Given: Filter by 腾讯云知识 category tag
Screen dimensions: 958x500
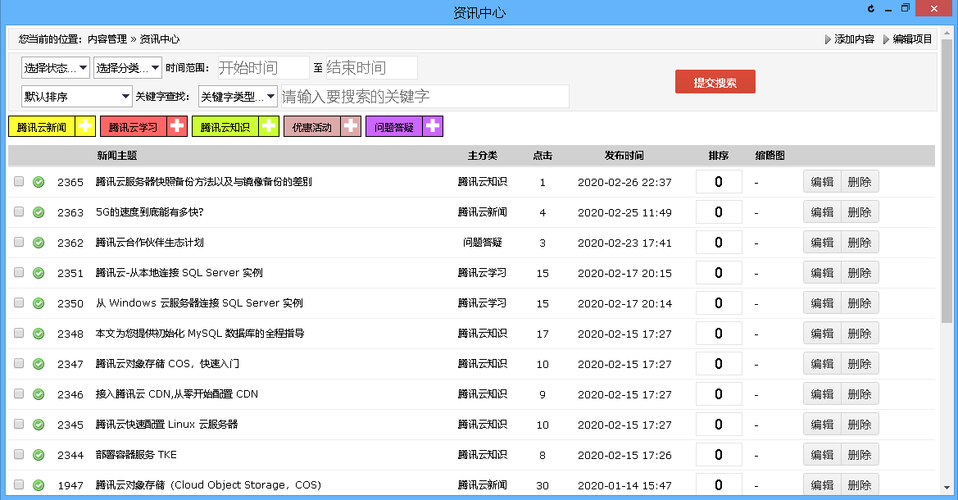Looking at the screenshot, I should click(x=225, y=127).
